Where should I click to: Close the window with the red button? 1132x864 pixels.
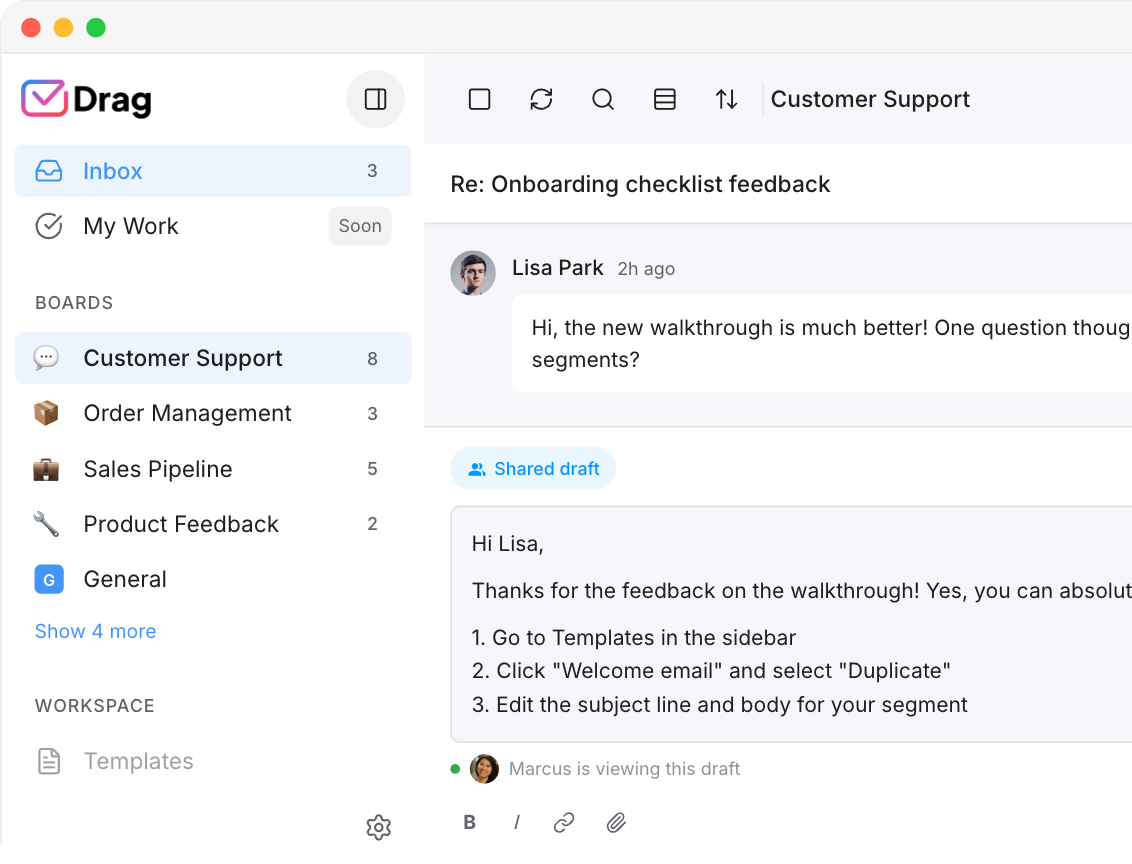tap(31, 27)
